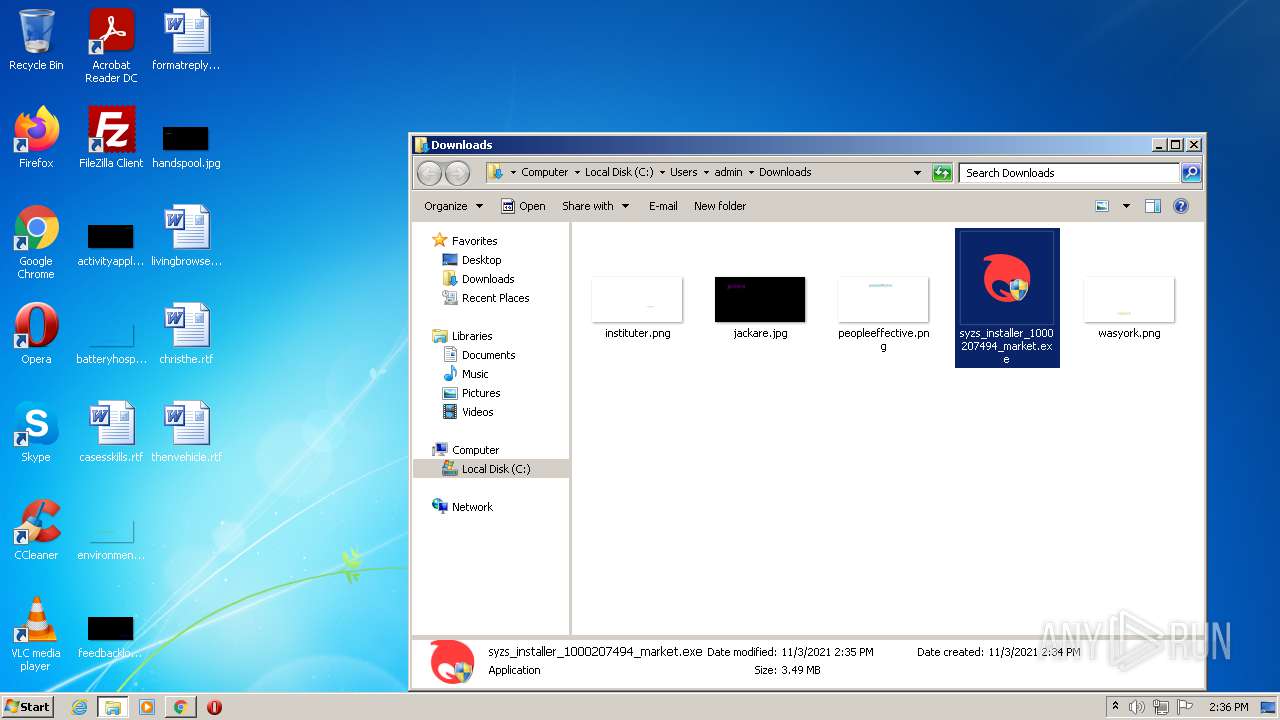Viewport: 1280px width, 720px height.
Task: Click the Back navigation button in Downloads
Action: [x=429, y=173]
